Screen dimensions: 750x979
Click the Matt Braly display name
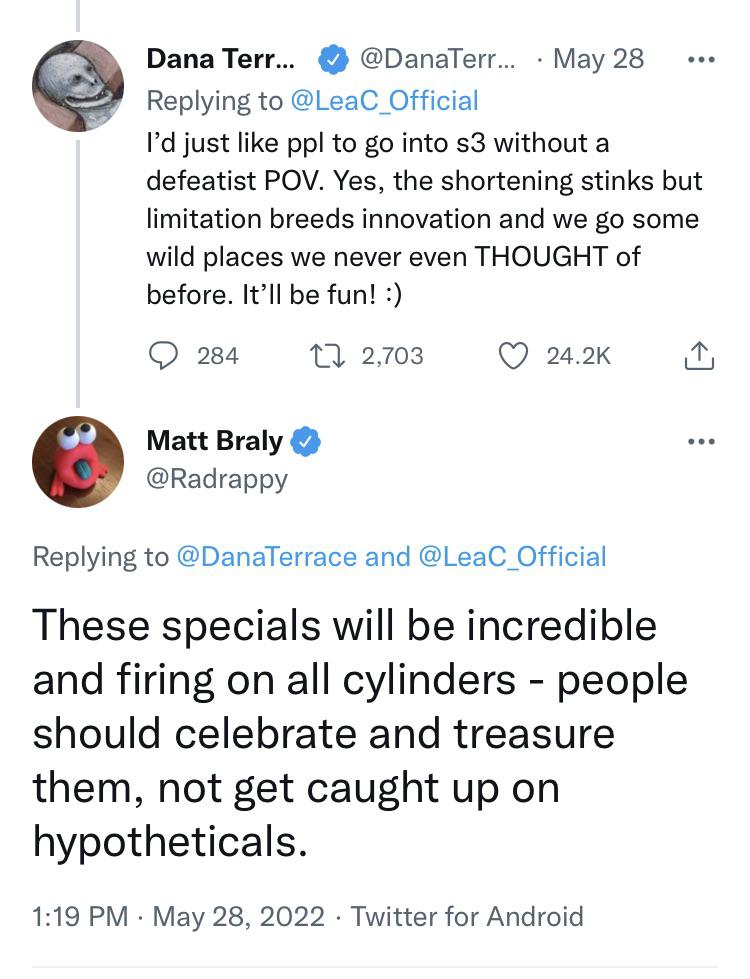coord(214,441)
